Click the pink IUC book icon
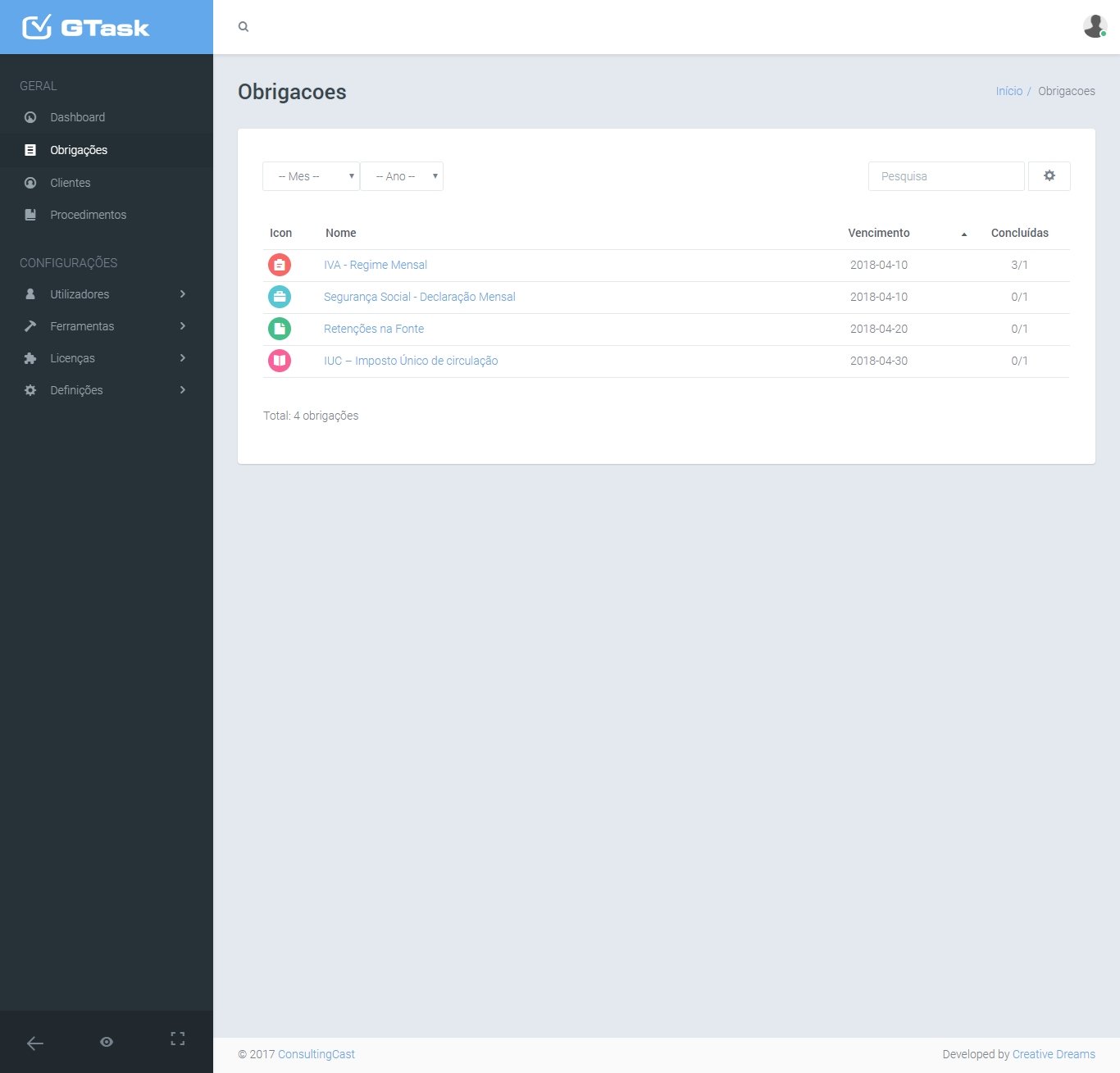The height and width of the screenshot is (1073, 1120). (x=280, y=361)
